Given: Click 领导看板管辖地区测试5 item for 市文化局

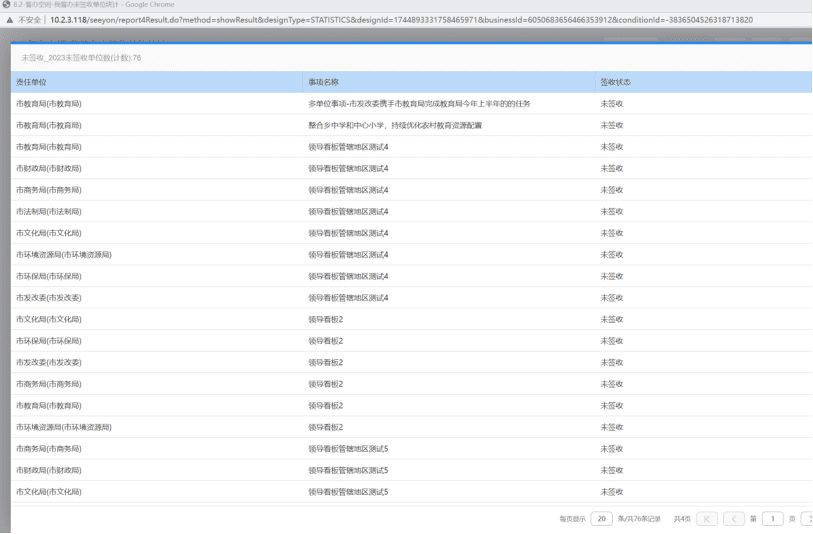Looking at the screenshot, I should coord(348,492).
